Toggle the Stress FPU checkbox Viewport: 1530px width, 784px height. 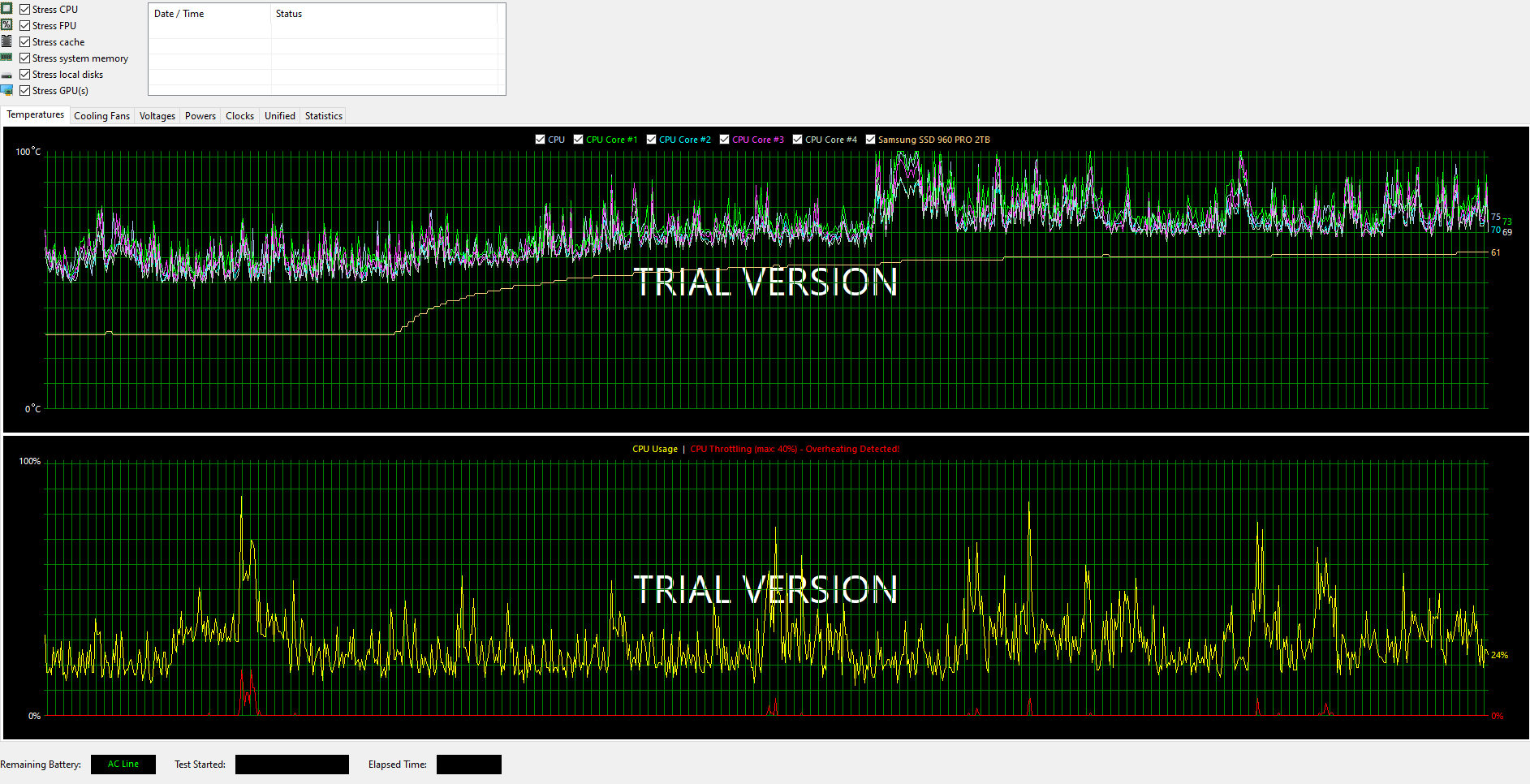point(24,25)
